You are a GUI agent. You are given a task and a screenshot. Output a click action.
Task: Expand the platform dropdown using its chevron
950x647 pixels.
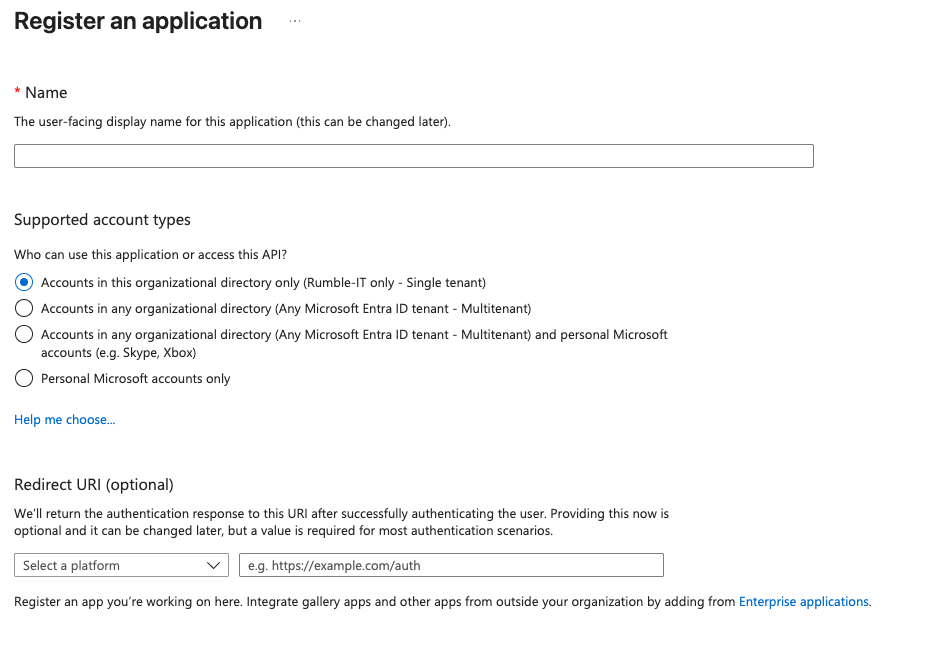[x=215, y=565]
